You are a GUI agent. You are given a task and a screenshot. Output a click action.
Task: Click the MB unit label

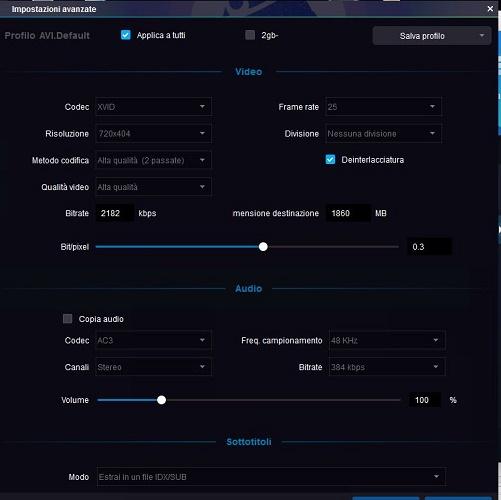pos(381,213)
